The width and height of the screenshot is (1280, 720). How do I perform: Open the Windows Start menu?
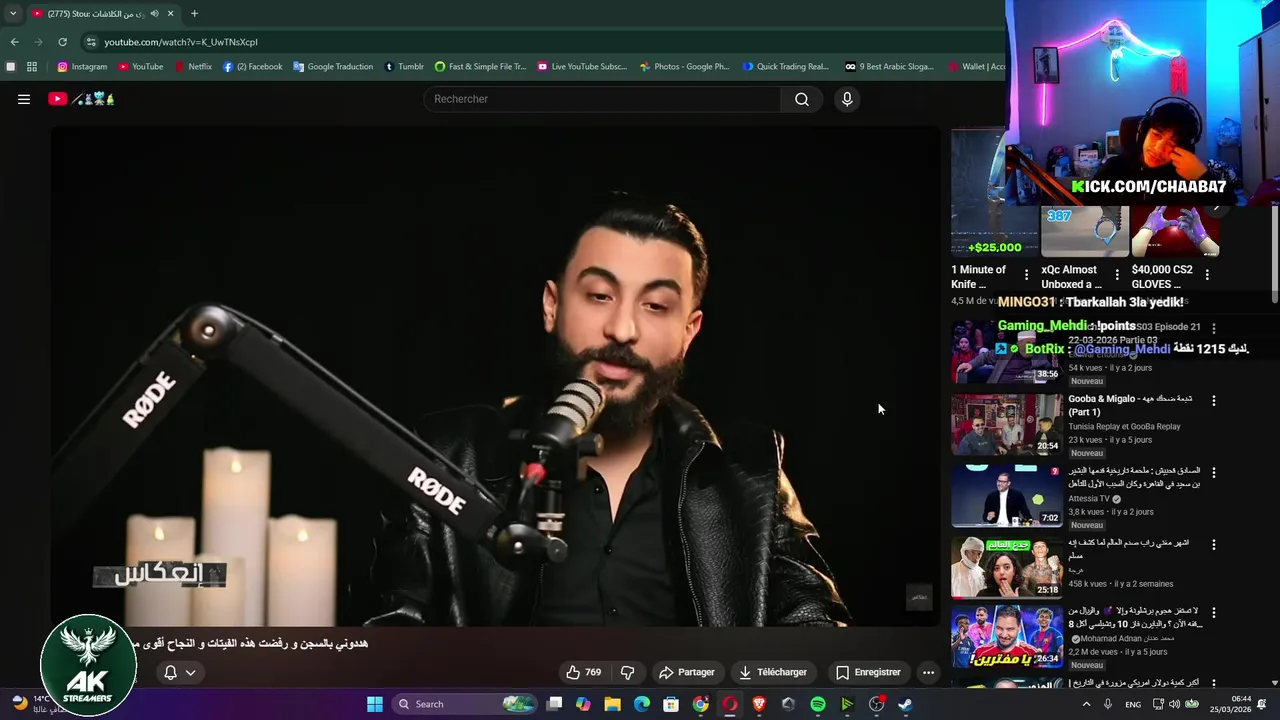(375, 704)
